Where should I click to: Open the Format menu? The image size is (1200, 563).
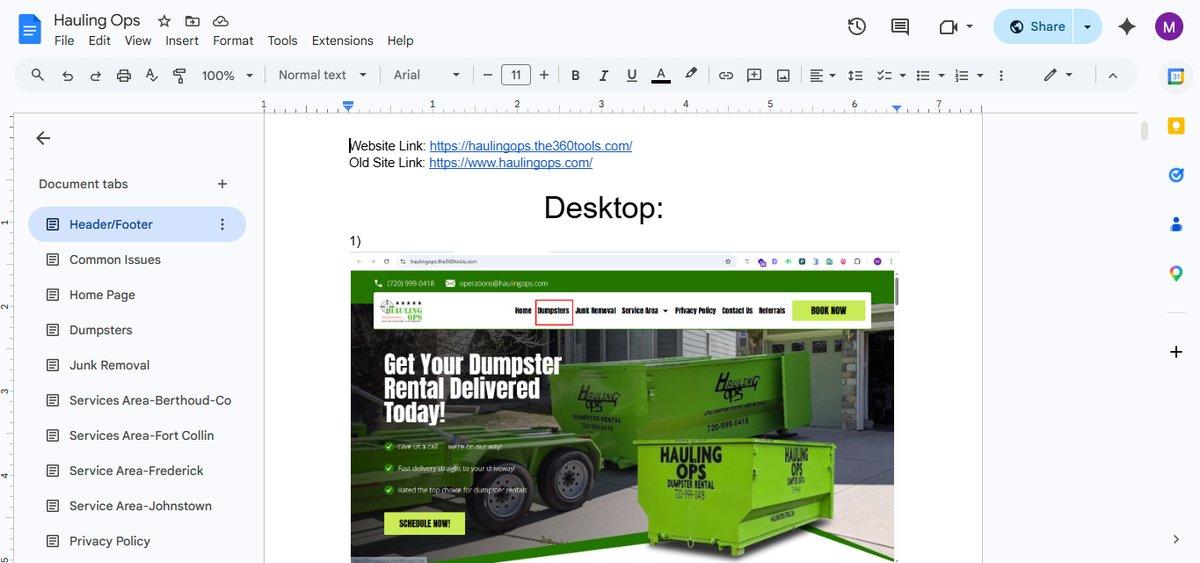tap(233, 41)
